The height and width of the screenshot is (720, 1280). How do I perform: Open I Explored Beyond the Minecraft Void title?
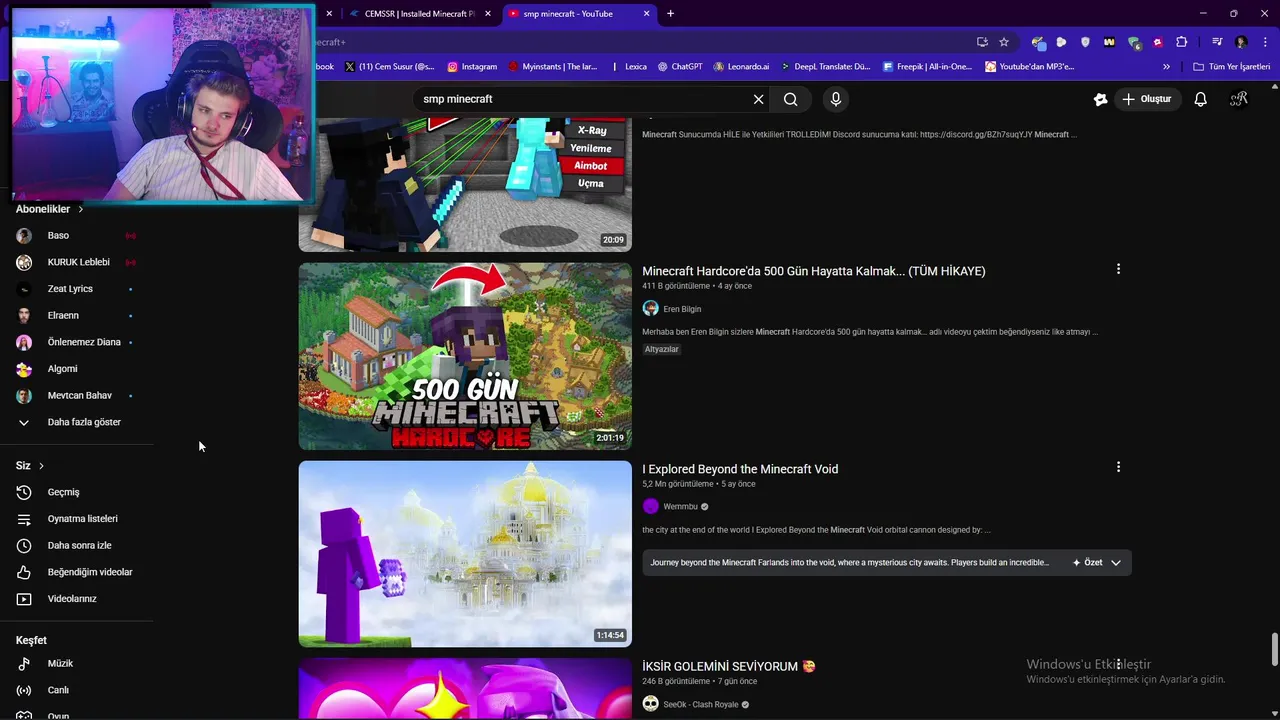pyautogui.click(x=740, y=469)
